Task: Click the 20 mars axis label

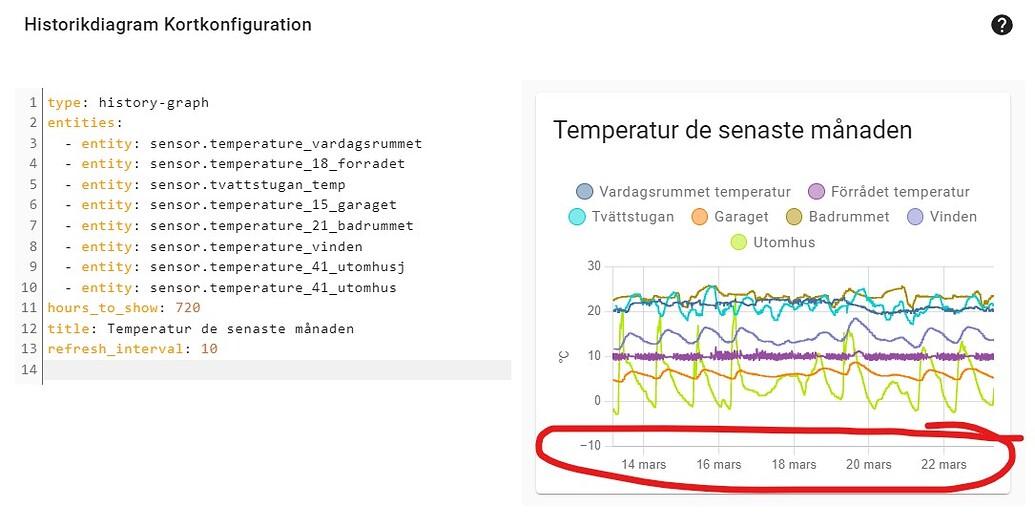Action: pyautogui.click(x=868, y=465)
